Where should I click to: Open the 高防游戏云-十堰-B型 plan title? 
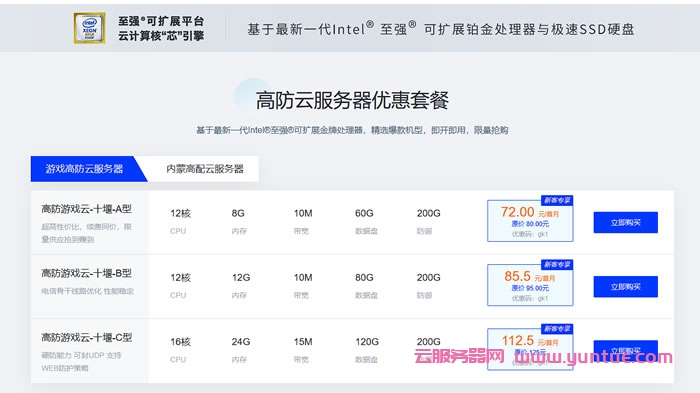[87, 273]
